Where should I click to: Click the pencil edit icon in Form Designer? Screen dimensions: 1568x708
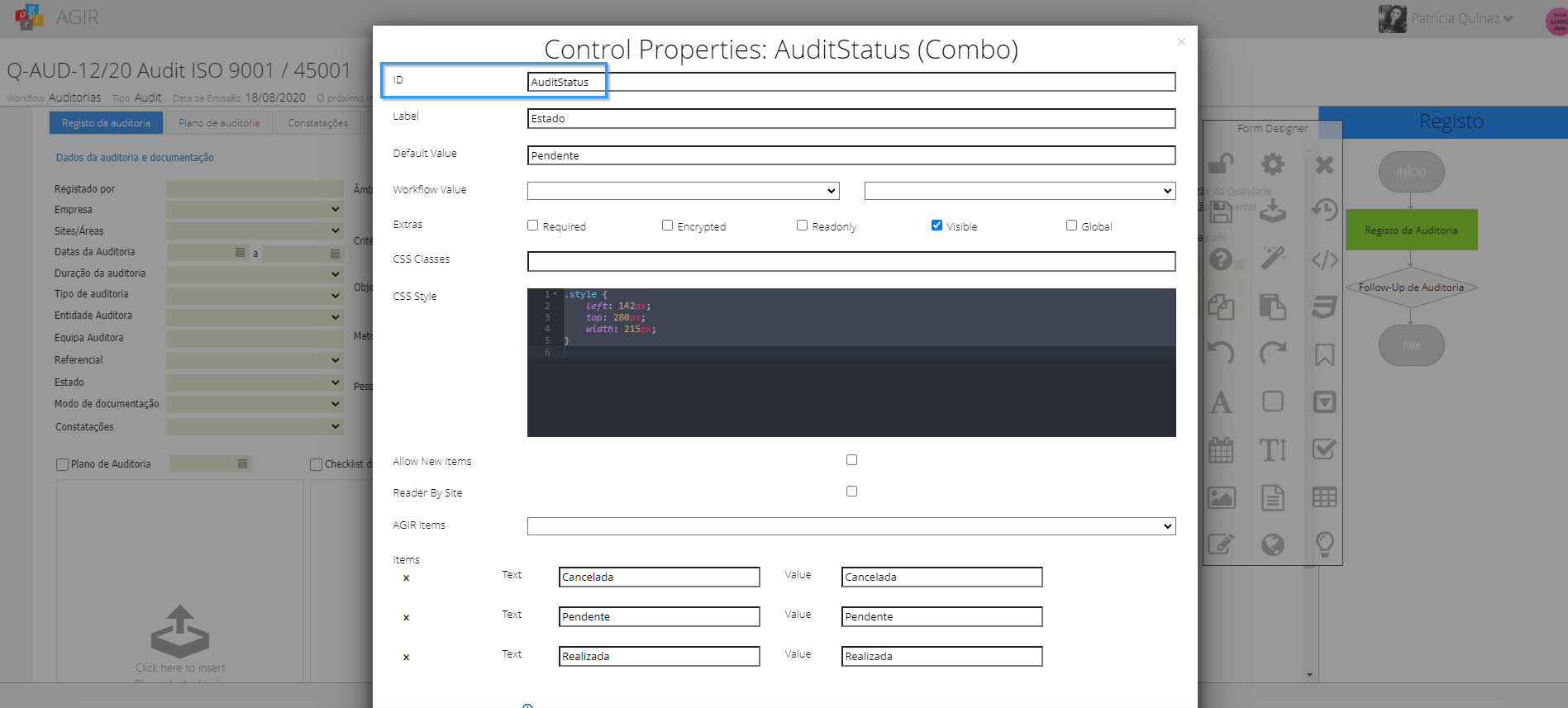tap(1221, 544)
